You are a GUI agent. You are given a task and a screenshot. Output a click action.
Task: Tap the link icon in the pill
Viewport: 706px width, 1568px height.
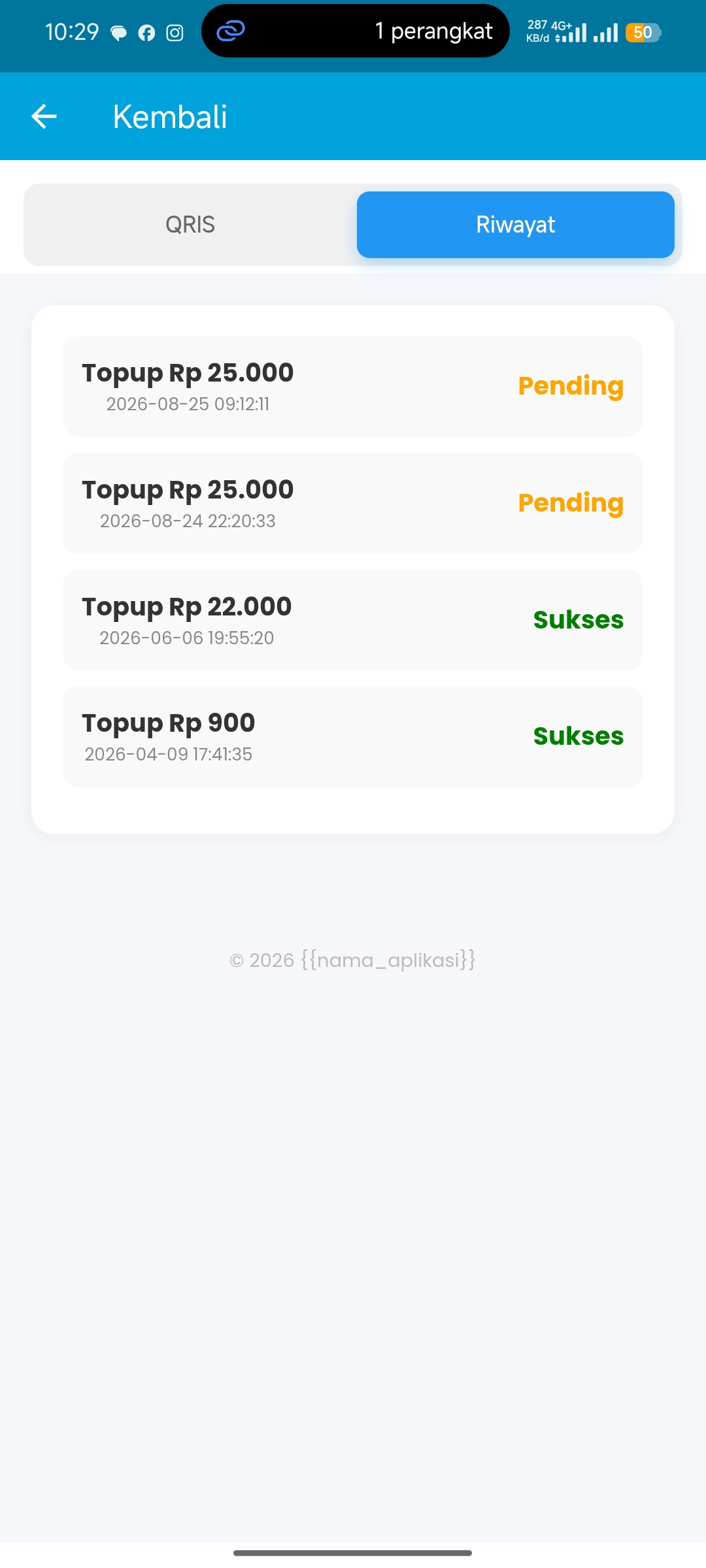[231, 31]
